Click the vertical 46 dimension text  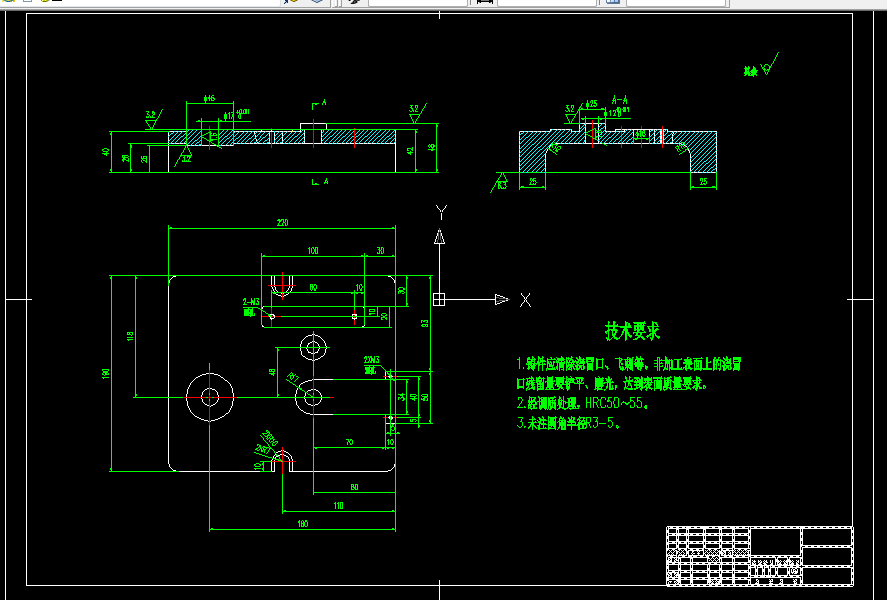click(x=432, y=147)
